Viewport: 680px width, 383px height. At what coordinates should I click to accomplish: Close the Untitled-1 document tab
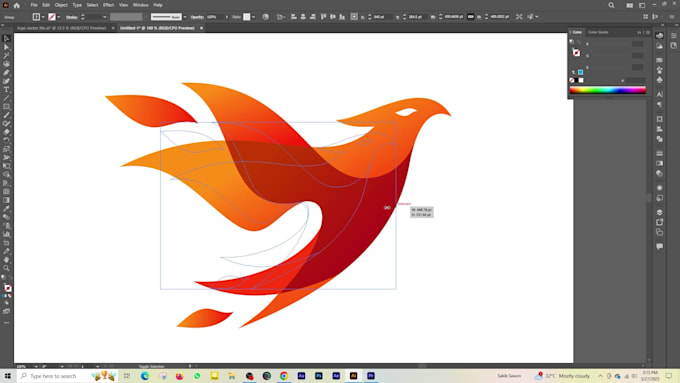(201, 28)
